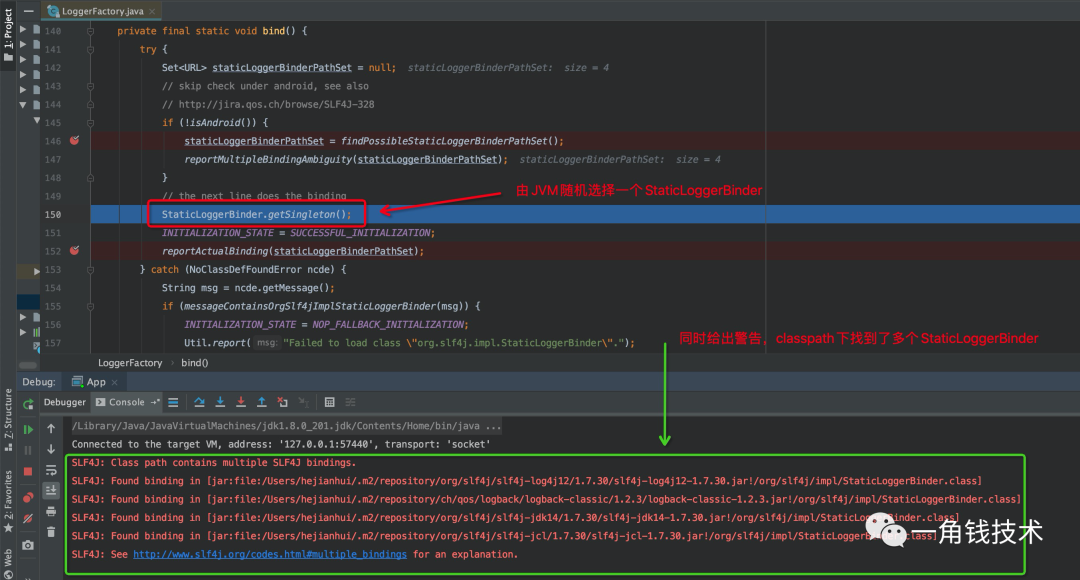Click the Run to Cursor icon
The width and height of the screenshot is (1080, 580).
pyautogui.click(x=304, y=402)
